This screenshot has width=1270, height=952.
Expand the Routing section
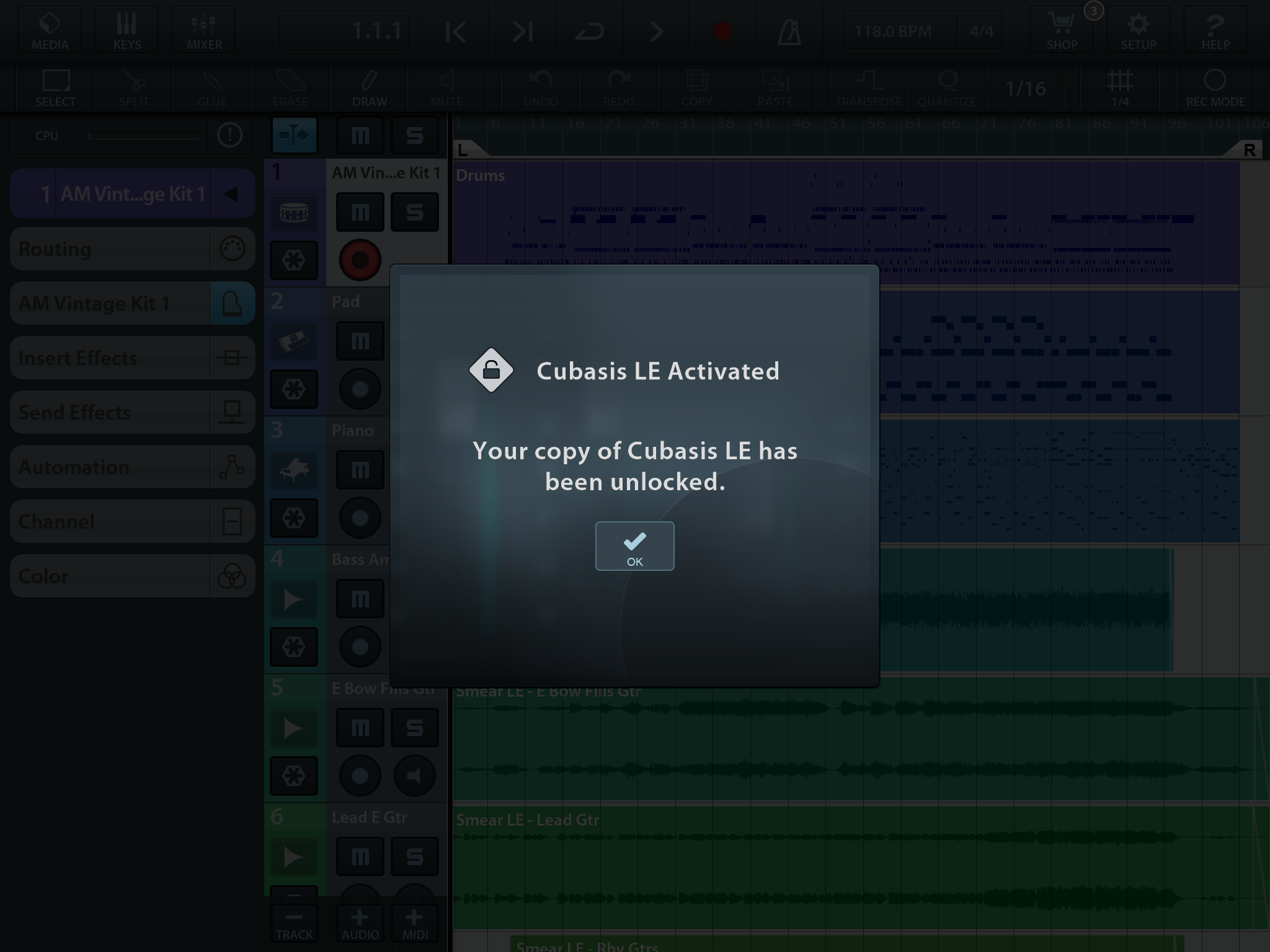[132, 249]
